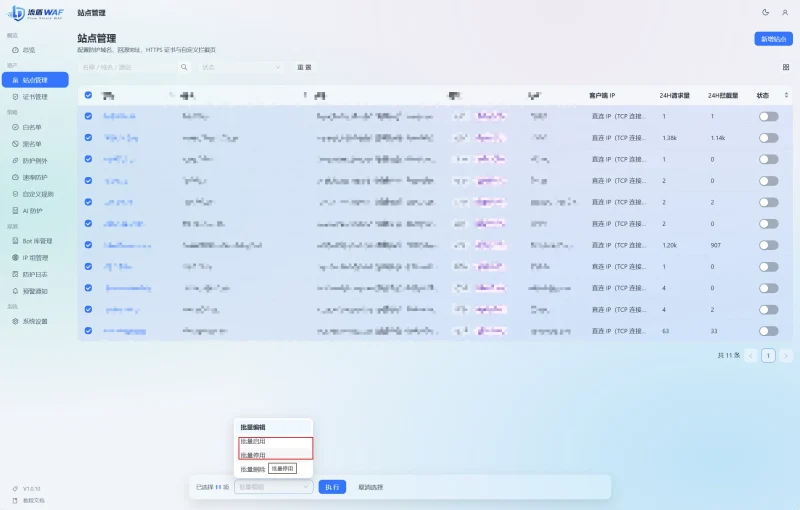Image resolution: width=800 pixels, height=510 pixels.
Task: Click the search magnifier icon
Action: click(184, 67)
